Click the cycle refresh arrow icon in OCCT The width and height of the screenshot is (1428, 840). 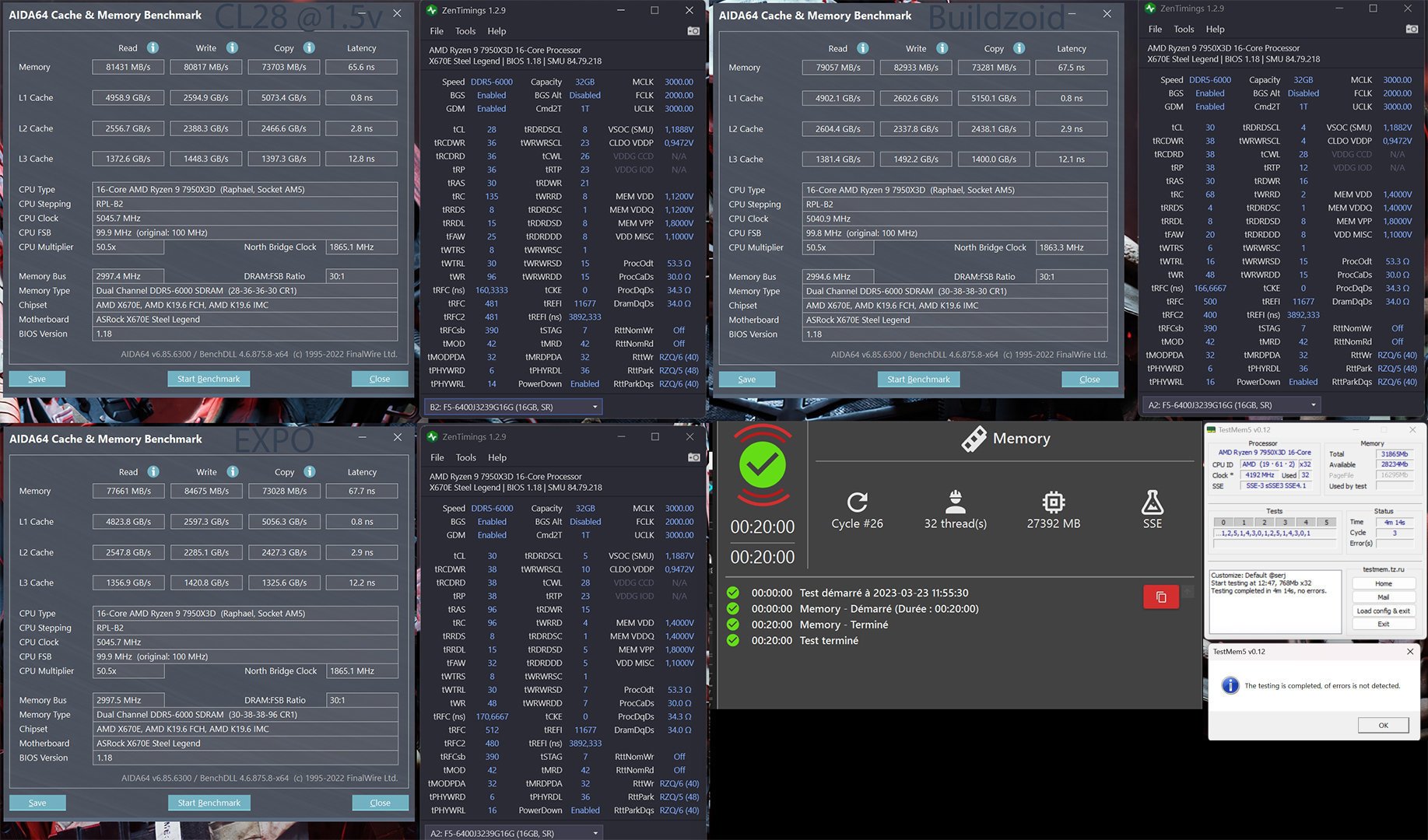pos(857,502)
